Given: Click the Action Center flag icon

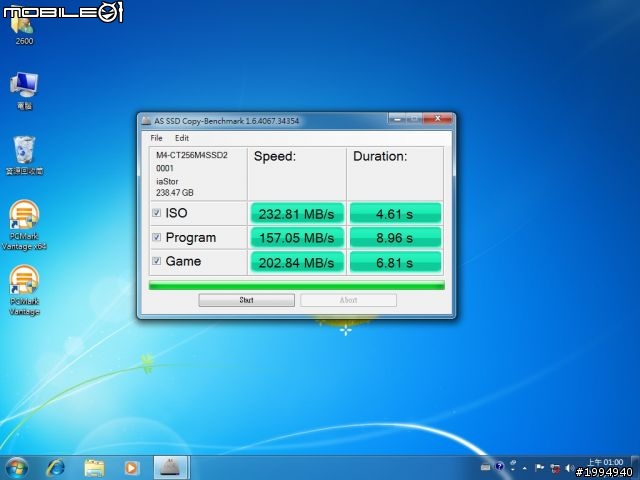Looking at the screenshot, I should pyautogui.click(x=540, y=467).
